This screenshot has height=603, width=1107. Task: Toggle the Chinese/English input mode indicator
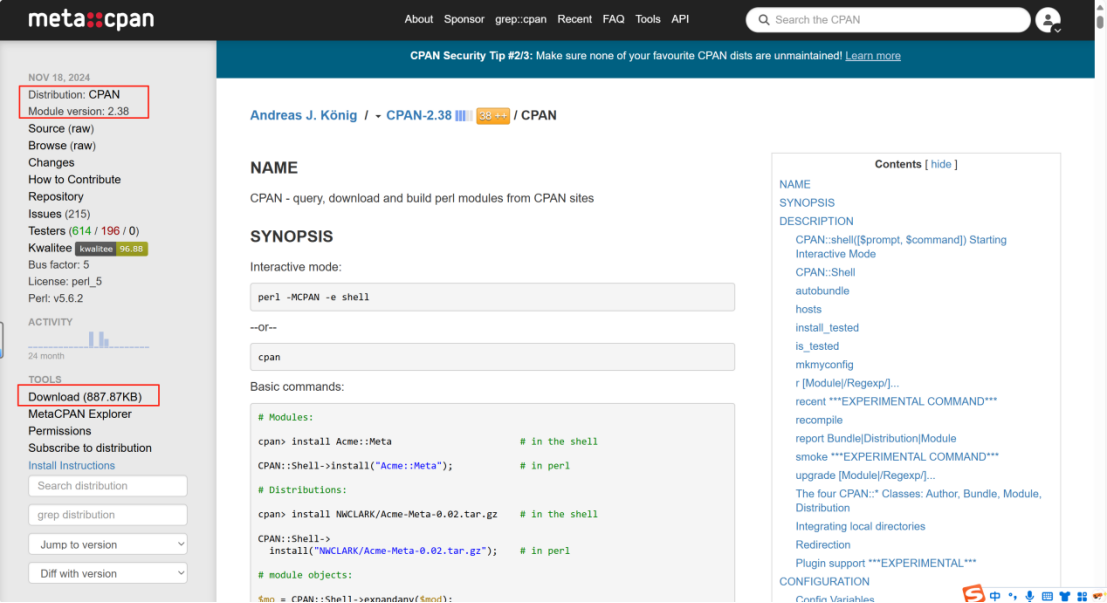pyautogui.click(x=995, y=596)
